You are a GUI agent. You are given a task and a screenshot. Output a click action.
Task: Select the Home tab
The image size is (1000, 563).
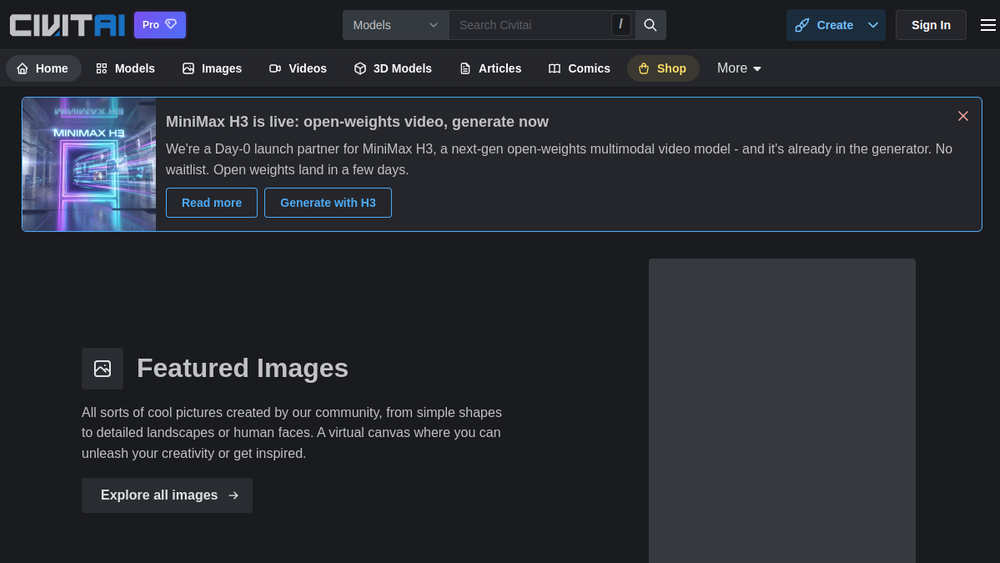[x=43, y=68]
